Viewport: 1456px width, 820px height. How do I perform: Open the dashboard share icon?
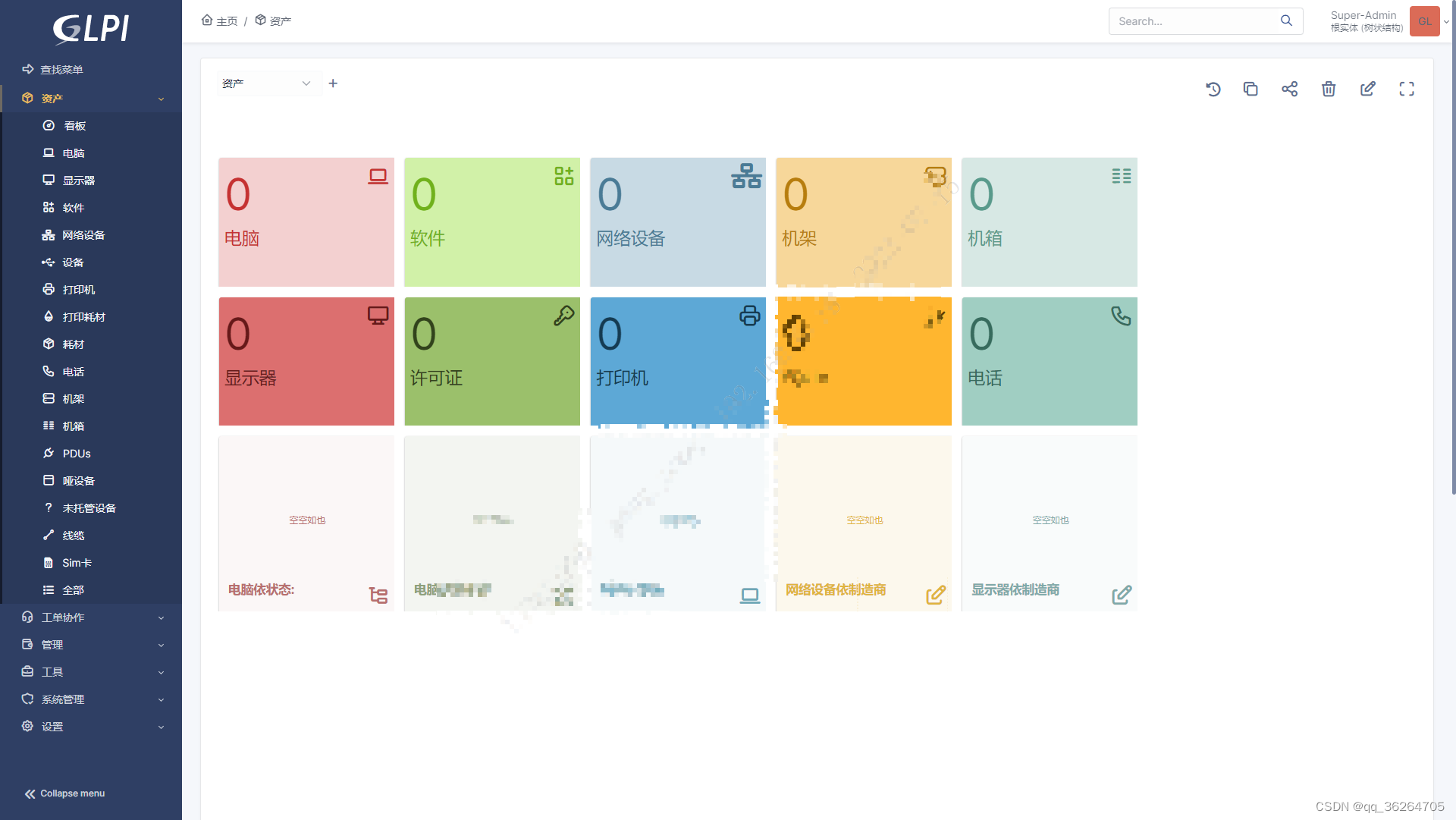pyautogui.click(x=1289, y=90)
